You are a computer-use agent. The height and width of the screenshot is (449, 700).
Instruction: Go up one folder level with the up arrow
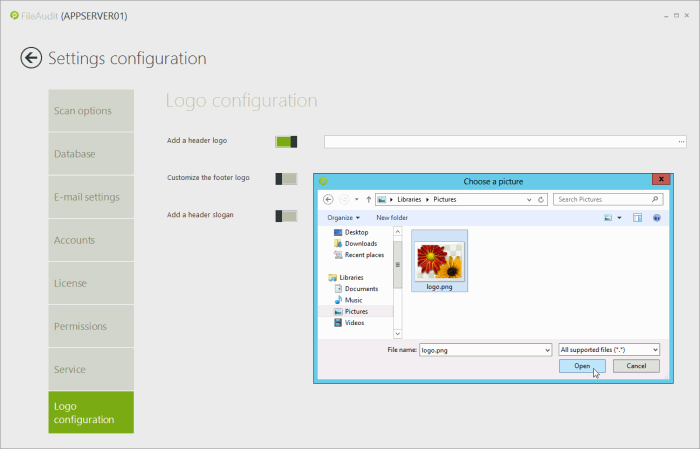(x=369, y=200)
